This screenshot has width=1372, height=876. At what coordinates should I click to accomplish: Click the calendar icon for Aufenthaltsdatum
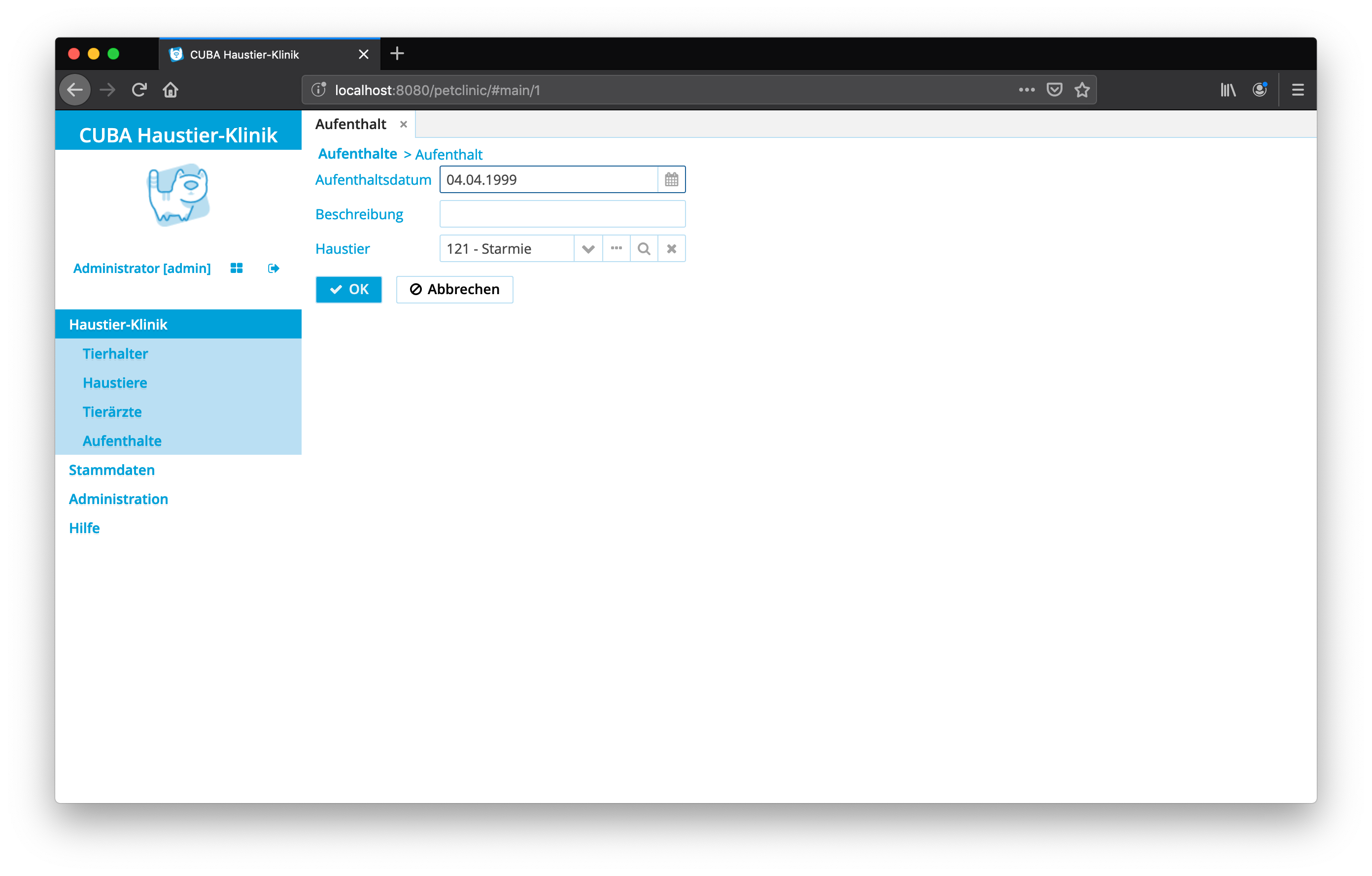point(671,179)
